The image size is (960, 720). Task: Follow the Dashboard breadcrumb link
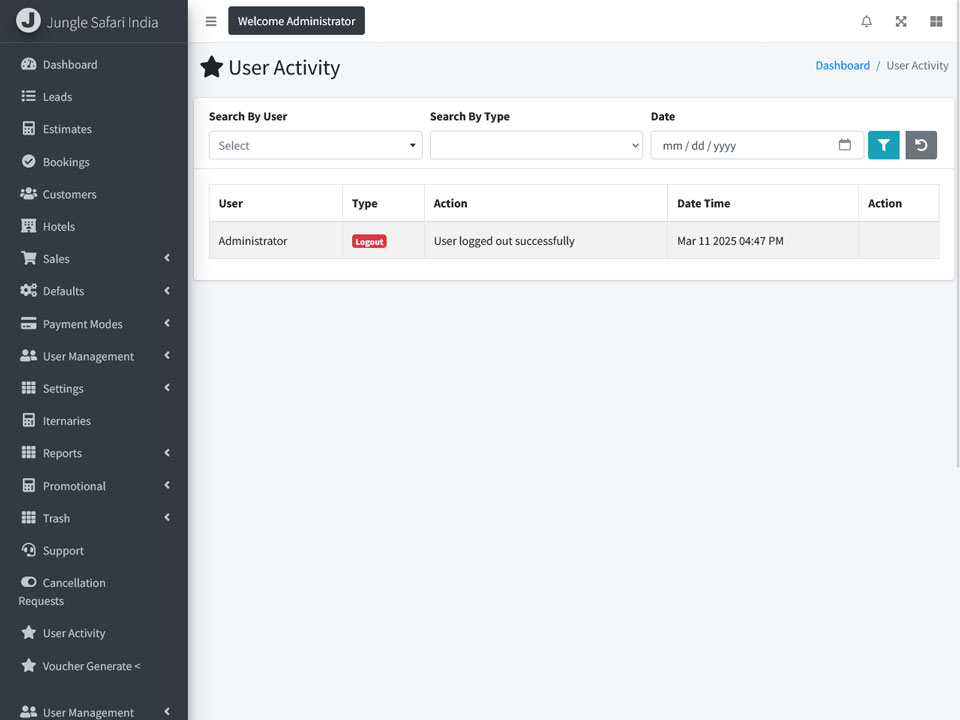tap(842, 66)
